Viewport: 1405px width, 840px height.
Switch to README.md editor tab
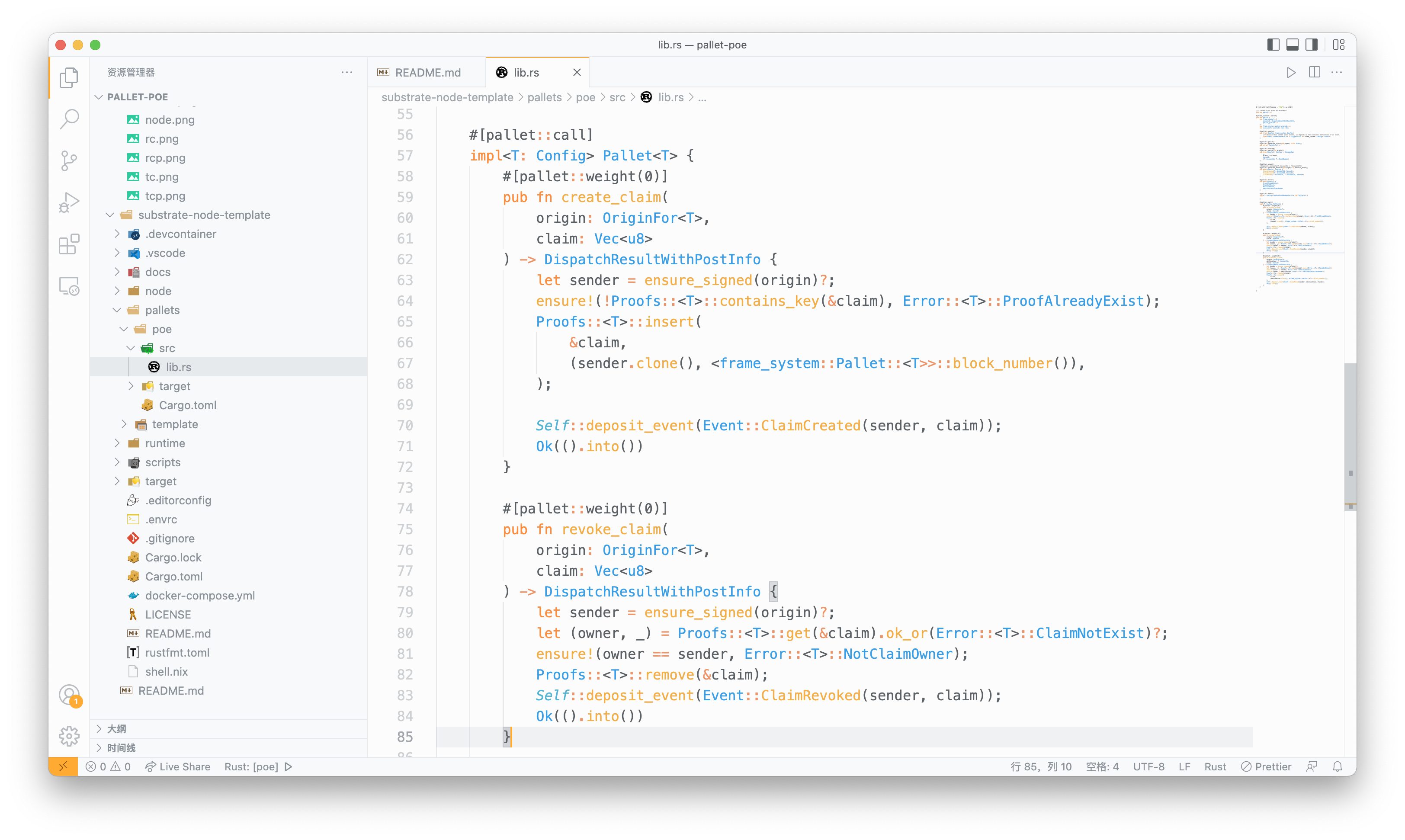coord(427,73)
